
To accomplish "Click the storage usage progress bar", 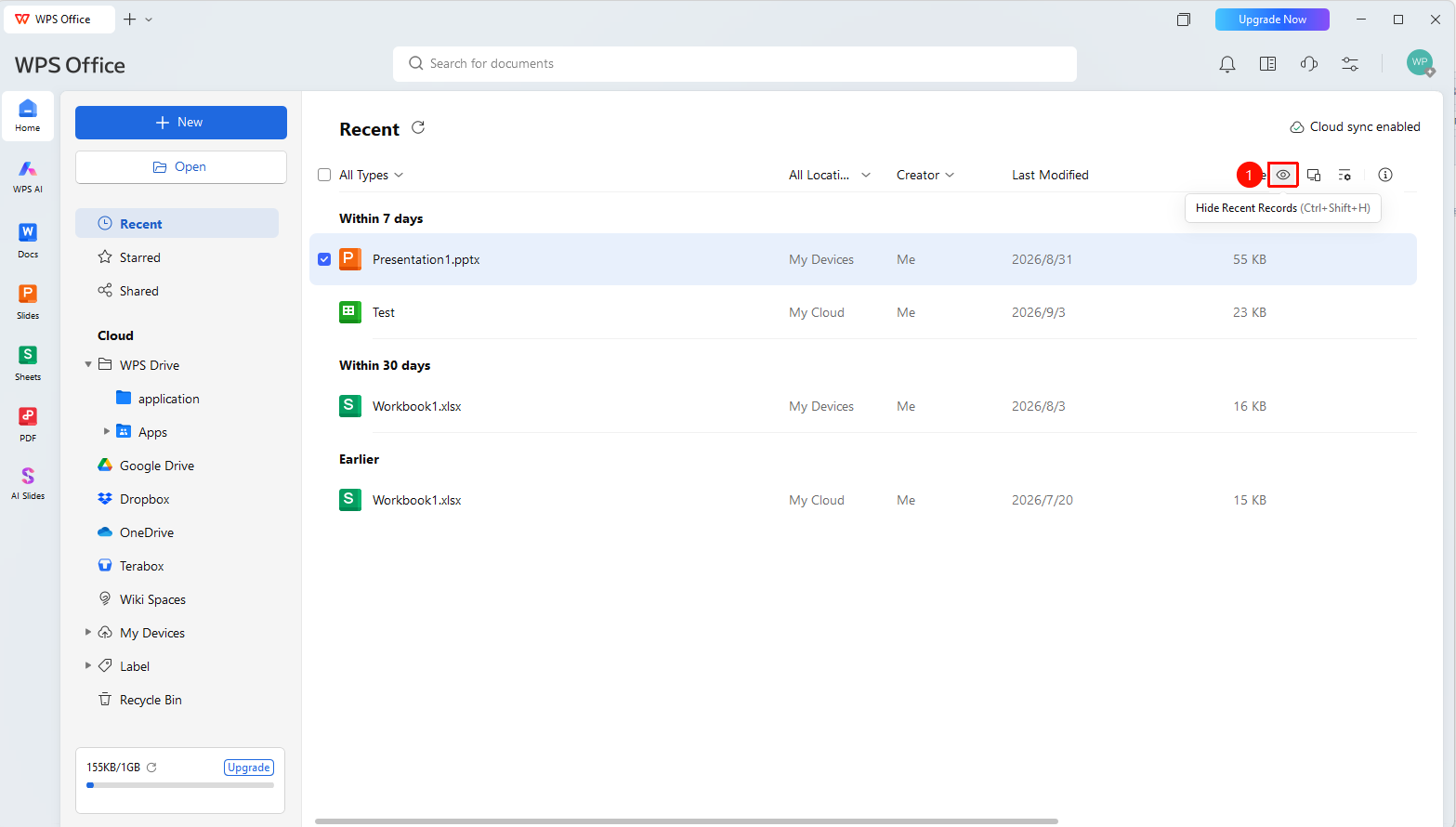I will pos(180,785).
